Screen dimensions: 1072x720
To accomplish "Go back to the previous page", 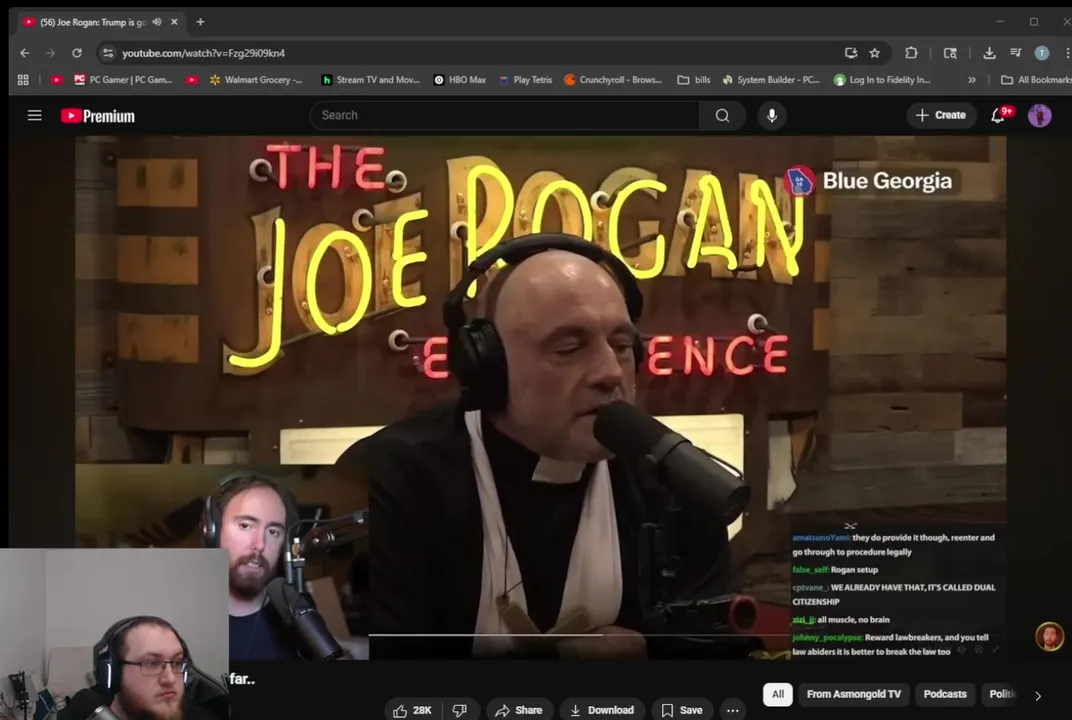I will [x=25, y=53].
